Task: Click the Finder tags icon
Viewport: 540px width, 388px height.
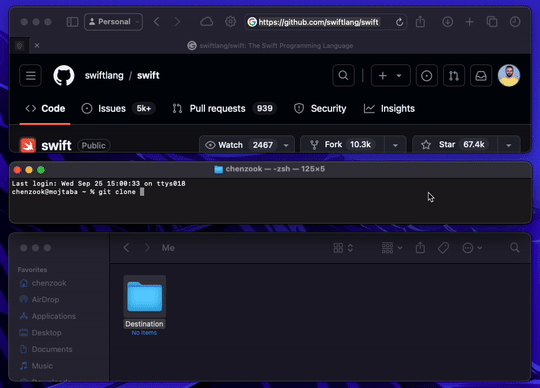Action: click(443, 248)
